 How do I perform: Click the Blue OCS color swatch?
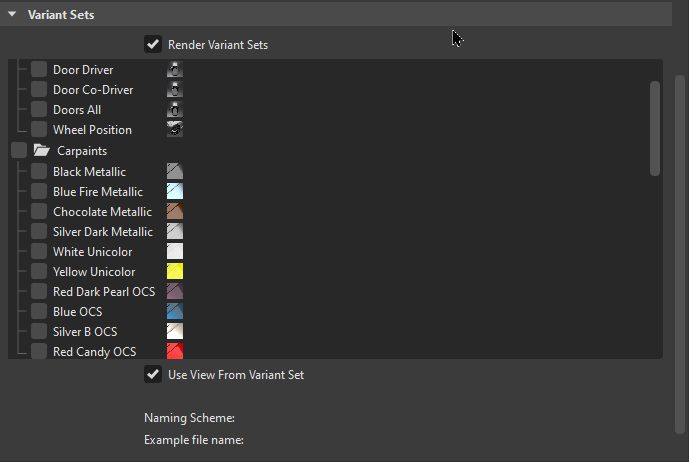175,312
